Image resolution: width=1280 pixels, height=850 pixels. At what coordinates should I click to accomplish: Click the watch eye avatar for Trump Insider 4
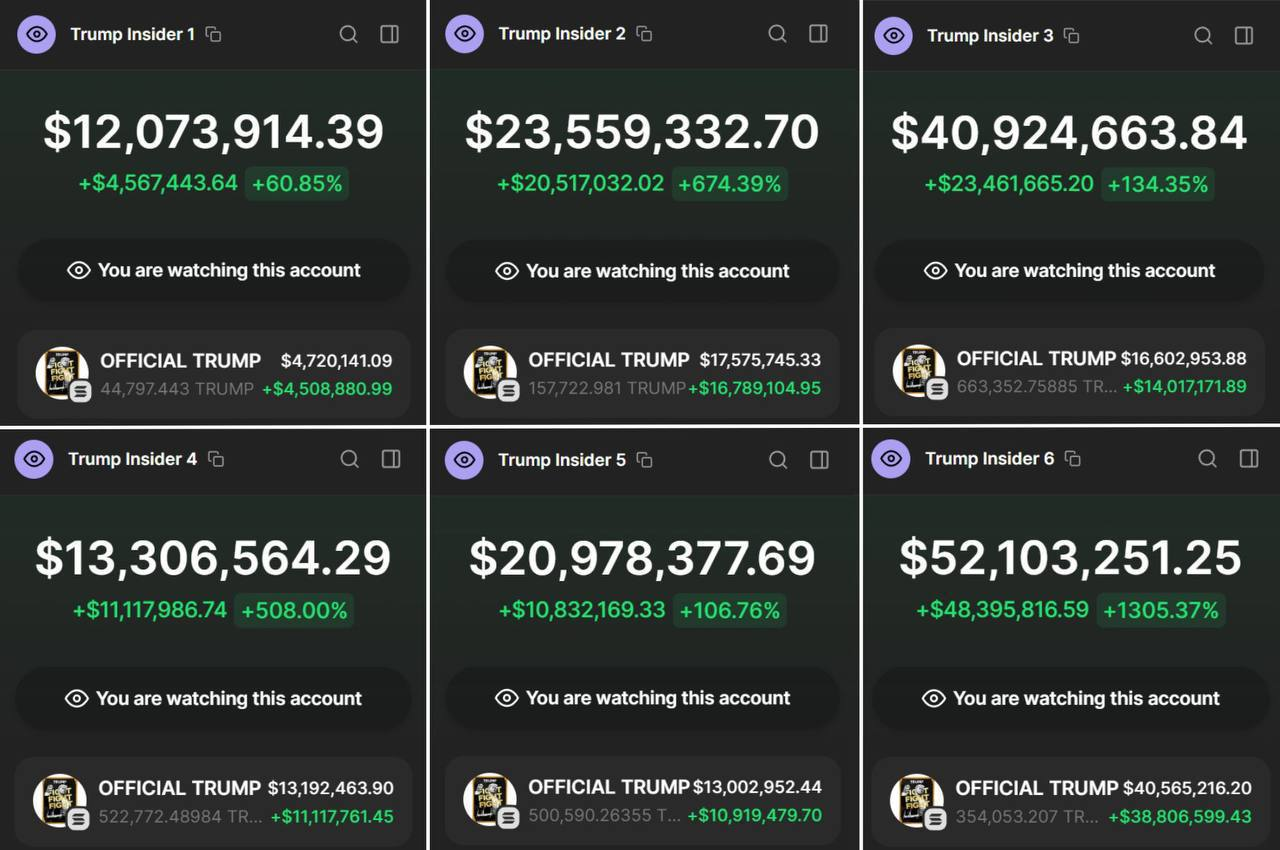tap(34, 459)
